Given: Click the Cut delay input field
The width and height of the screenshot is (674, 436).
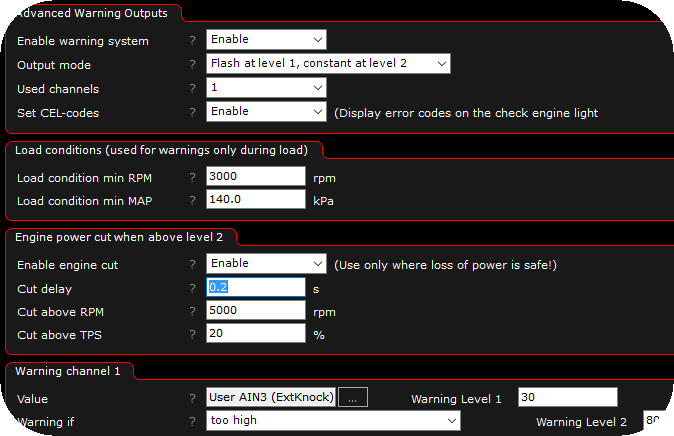Looking at the screenshot, I should [x=256, y=287].
